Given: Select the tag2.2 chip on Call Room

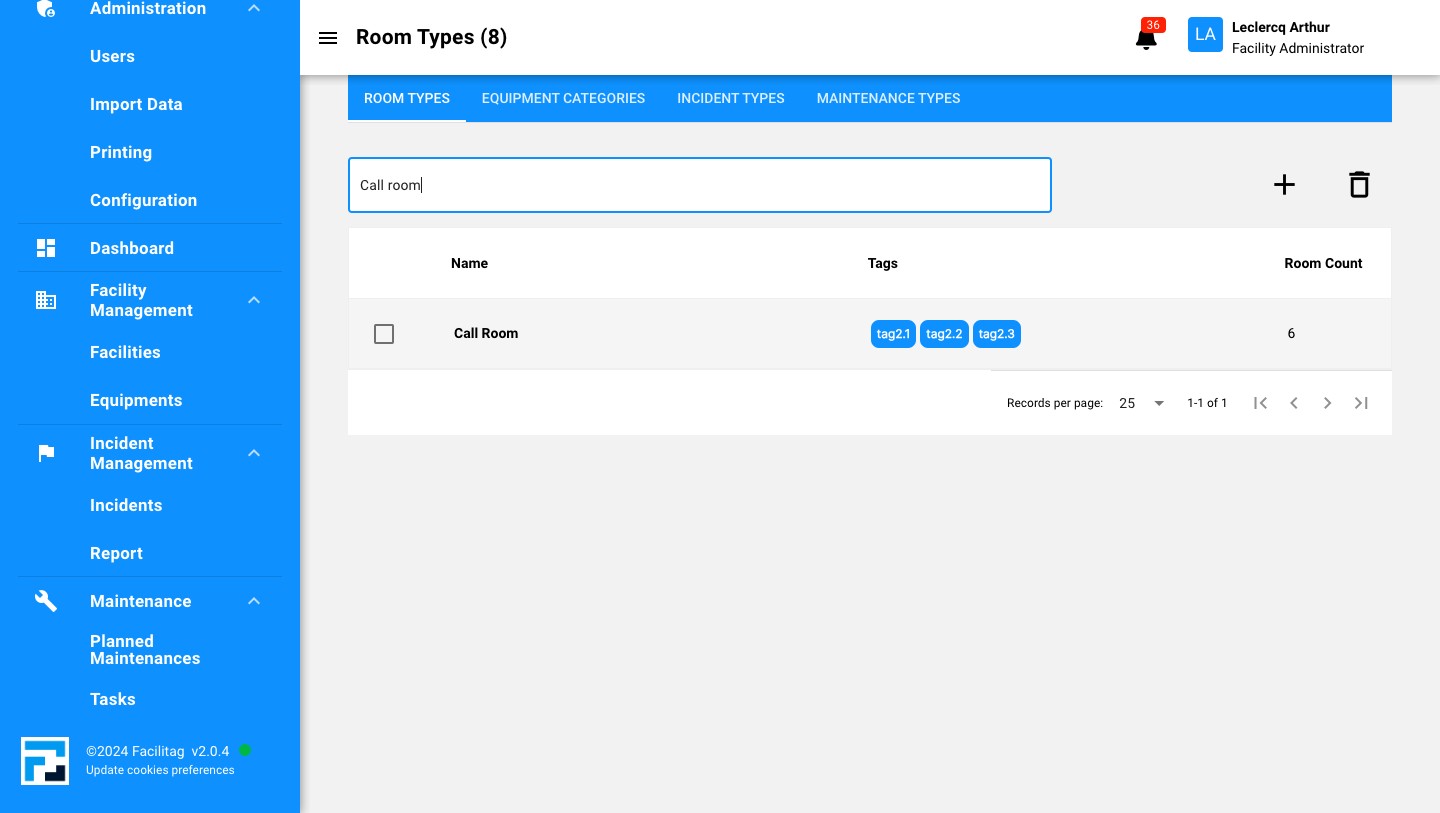Looking at the screenshot, I should click(x=944, y=334).
